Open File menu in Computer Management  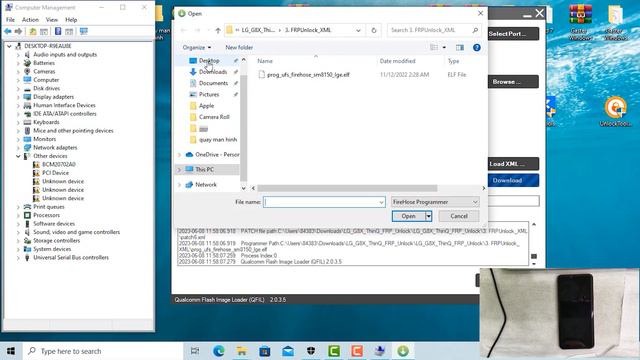tap(10, 20)
